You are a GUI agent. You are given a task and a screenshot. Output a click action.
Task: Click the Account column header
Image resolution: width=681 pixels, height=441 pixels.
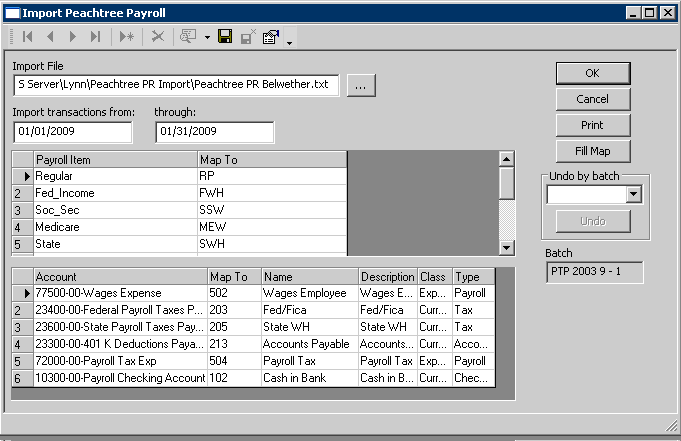pos(121,277)
